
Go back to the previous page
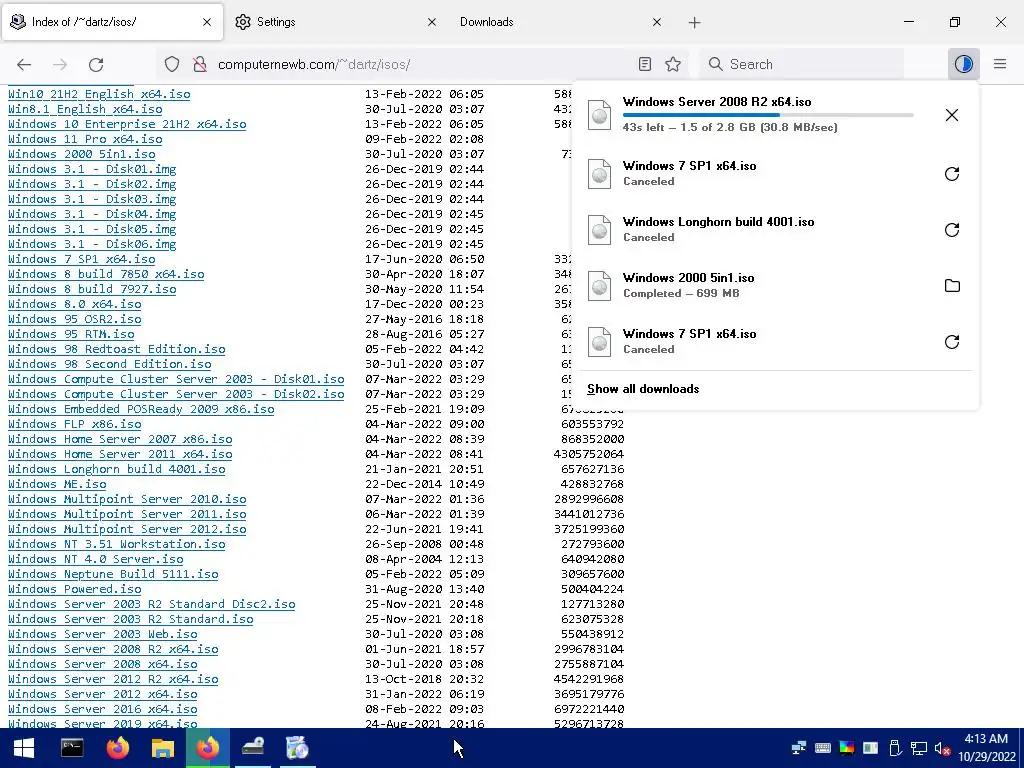pos(24,64)
